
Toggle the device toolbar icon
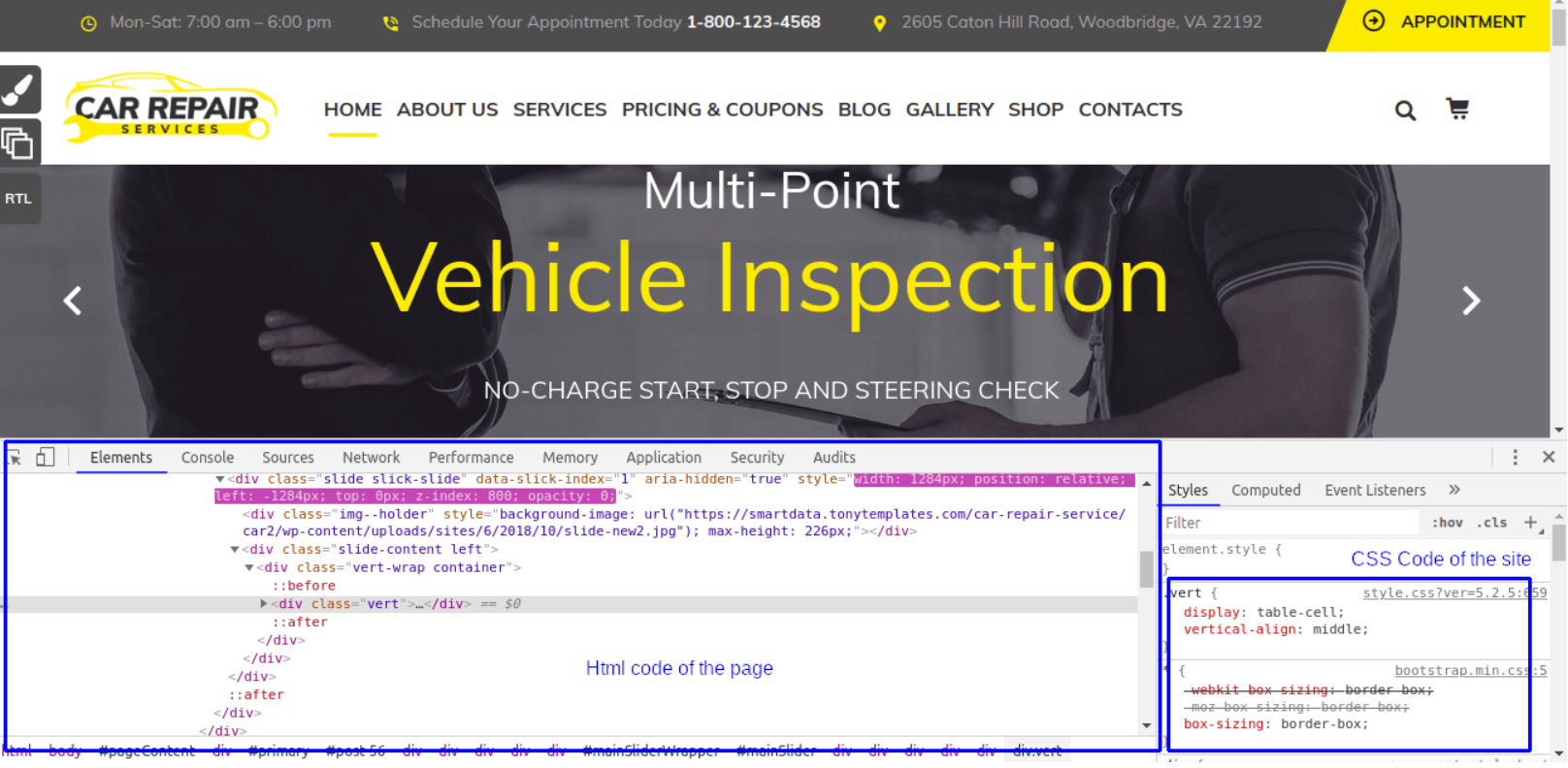[45, 458]
